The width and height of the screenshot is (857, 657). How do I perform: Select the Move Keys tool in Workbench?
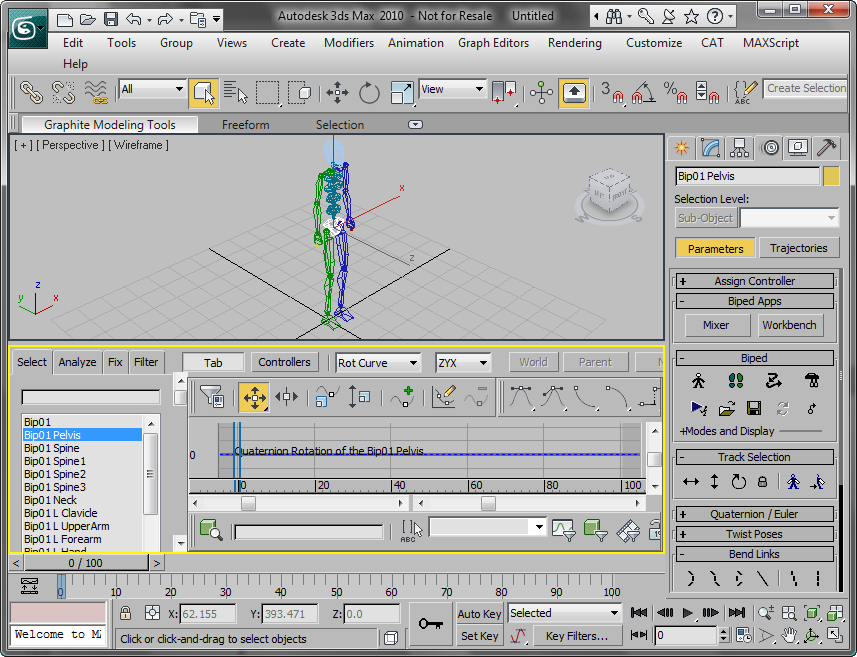(x=254, y=396)
